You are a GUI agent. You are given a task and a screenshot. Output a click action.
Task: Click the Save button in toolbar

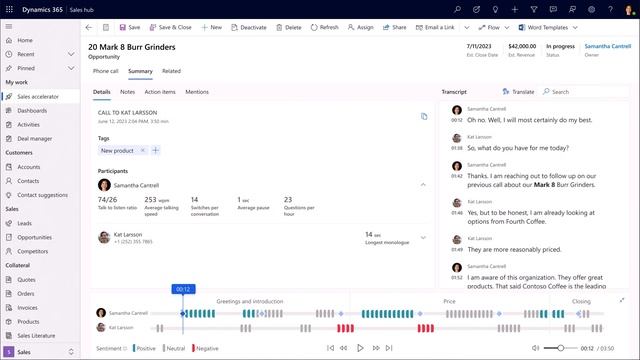pyautogui.click(x=130, y=27)
